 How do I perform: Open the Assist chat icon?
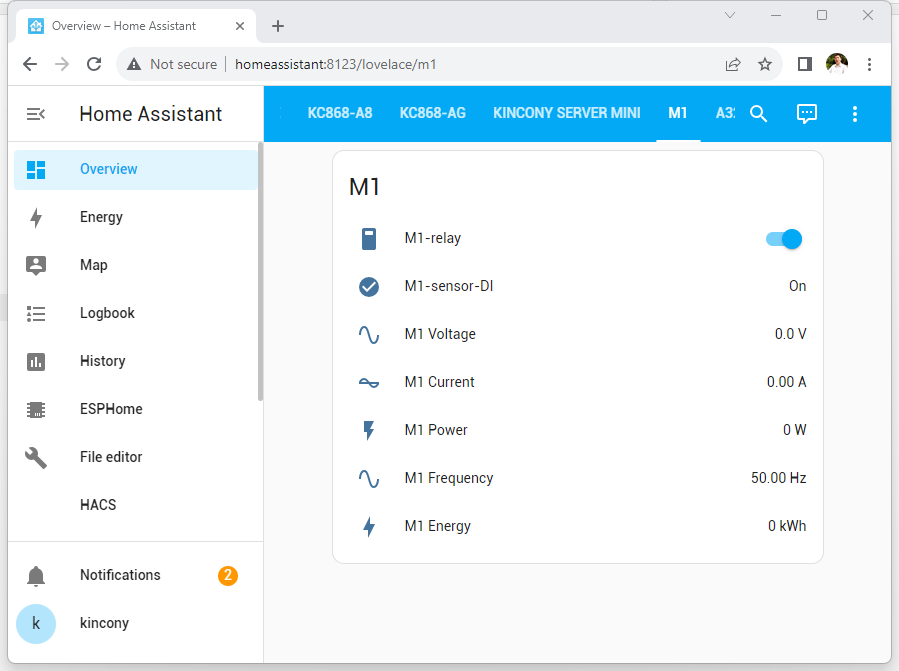pyautogui.click(x=807, y=114)
